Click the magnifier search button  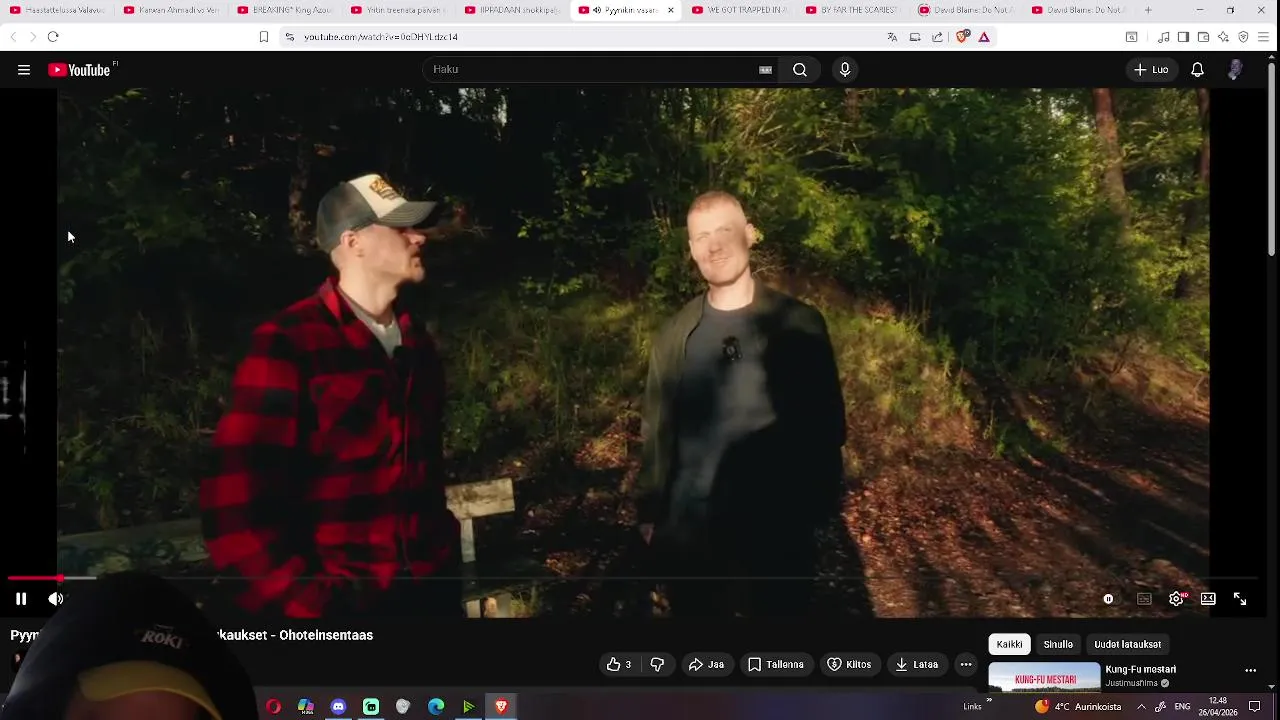pos(800,70)
